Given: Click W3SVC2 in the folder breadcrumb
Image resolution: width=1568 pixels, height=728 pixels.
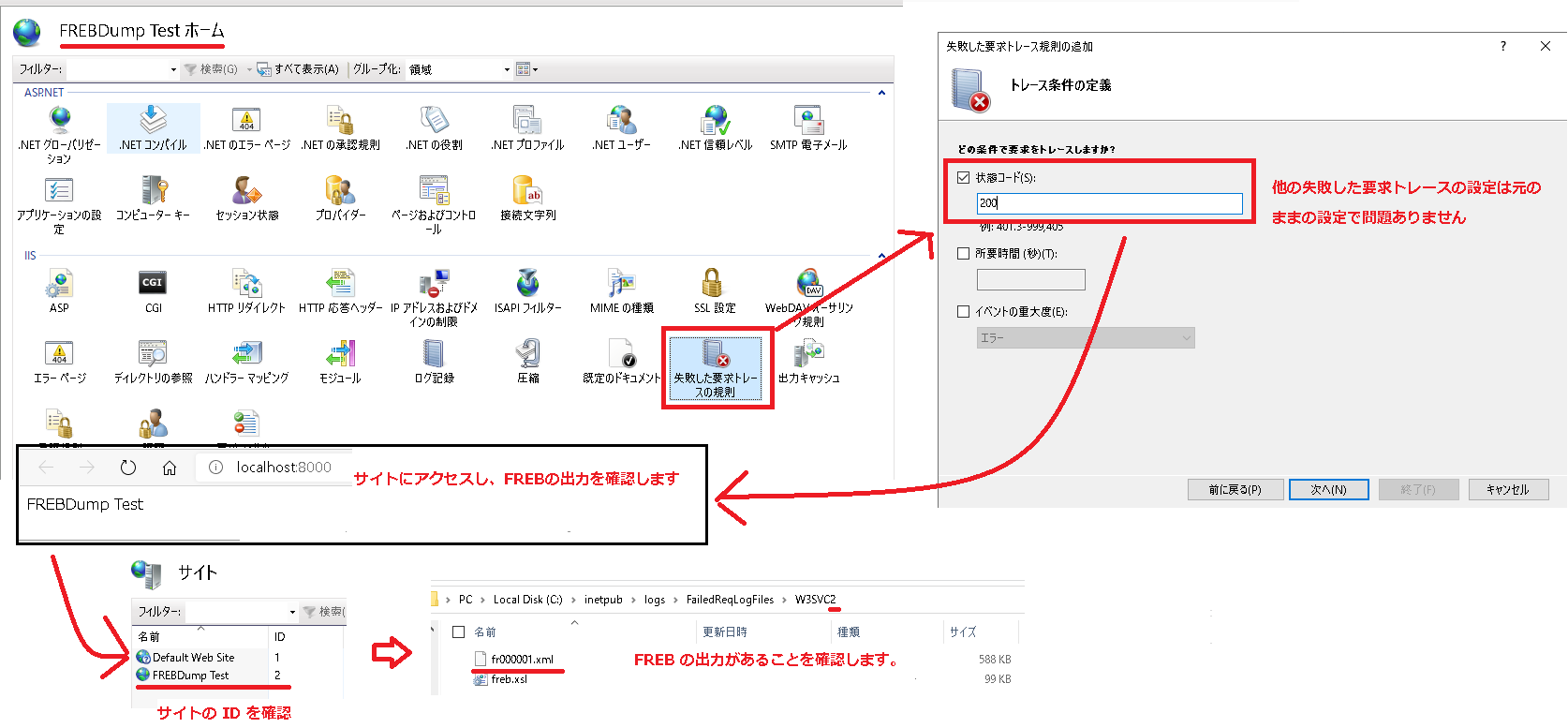Looking at the screenshot, I should tap(815, 600).
